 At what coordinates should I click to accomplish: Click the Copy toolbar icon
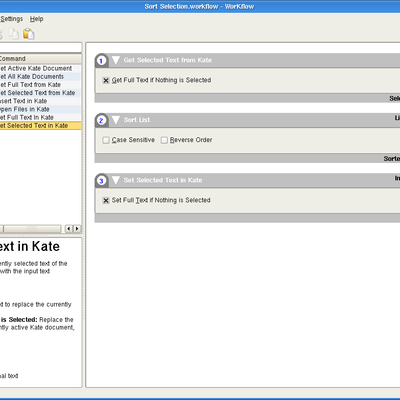coord(14,34)
